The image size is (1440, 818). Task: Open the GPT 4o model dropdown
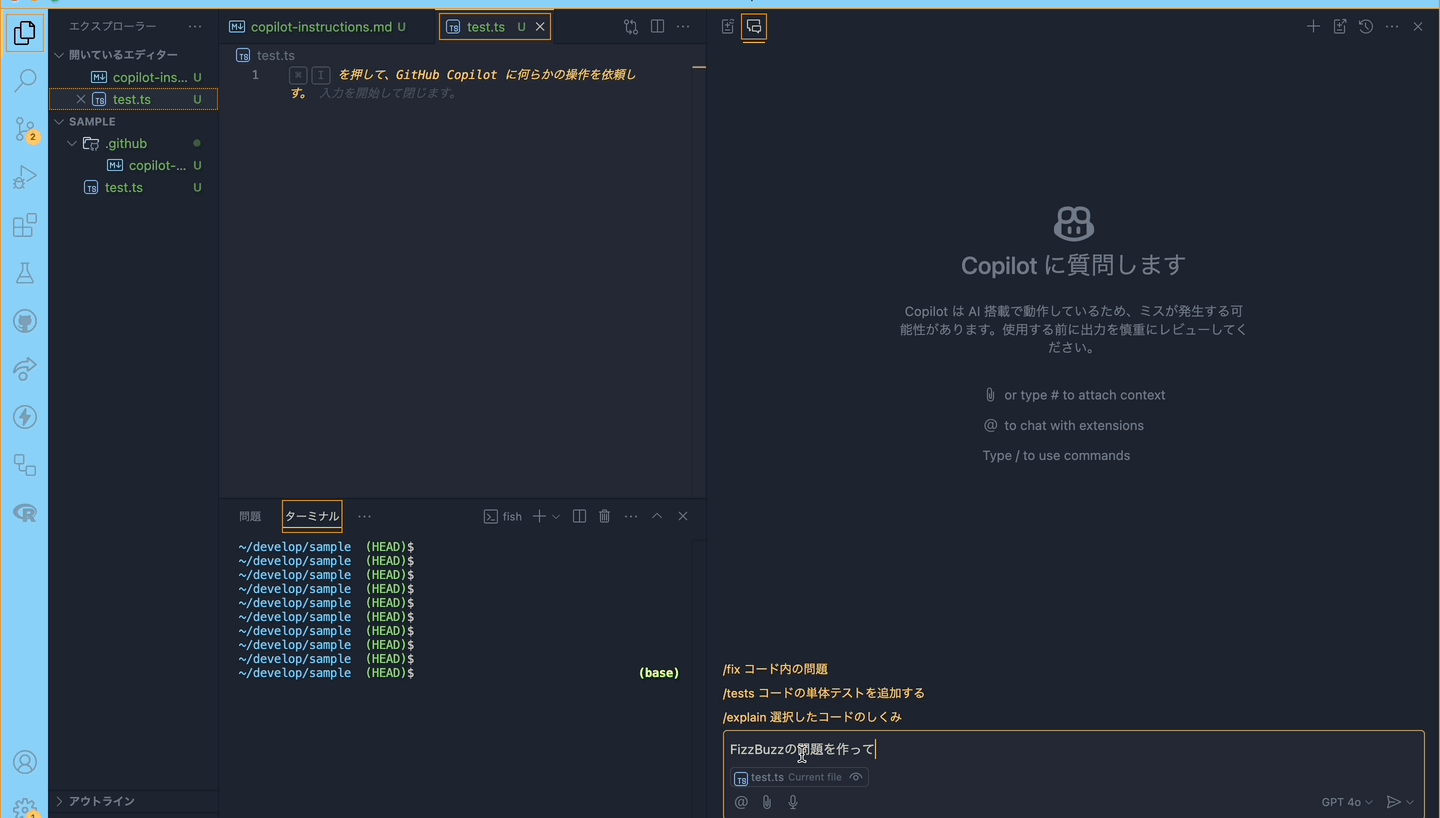click(1346, 801)
